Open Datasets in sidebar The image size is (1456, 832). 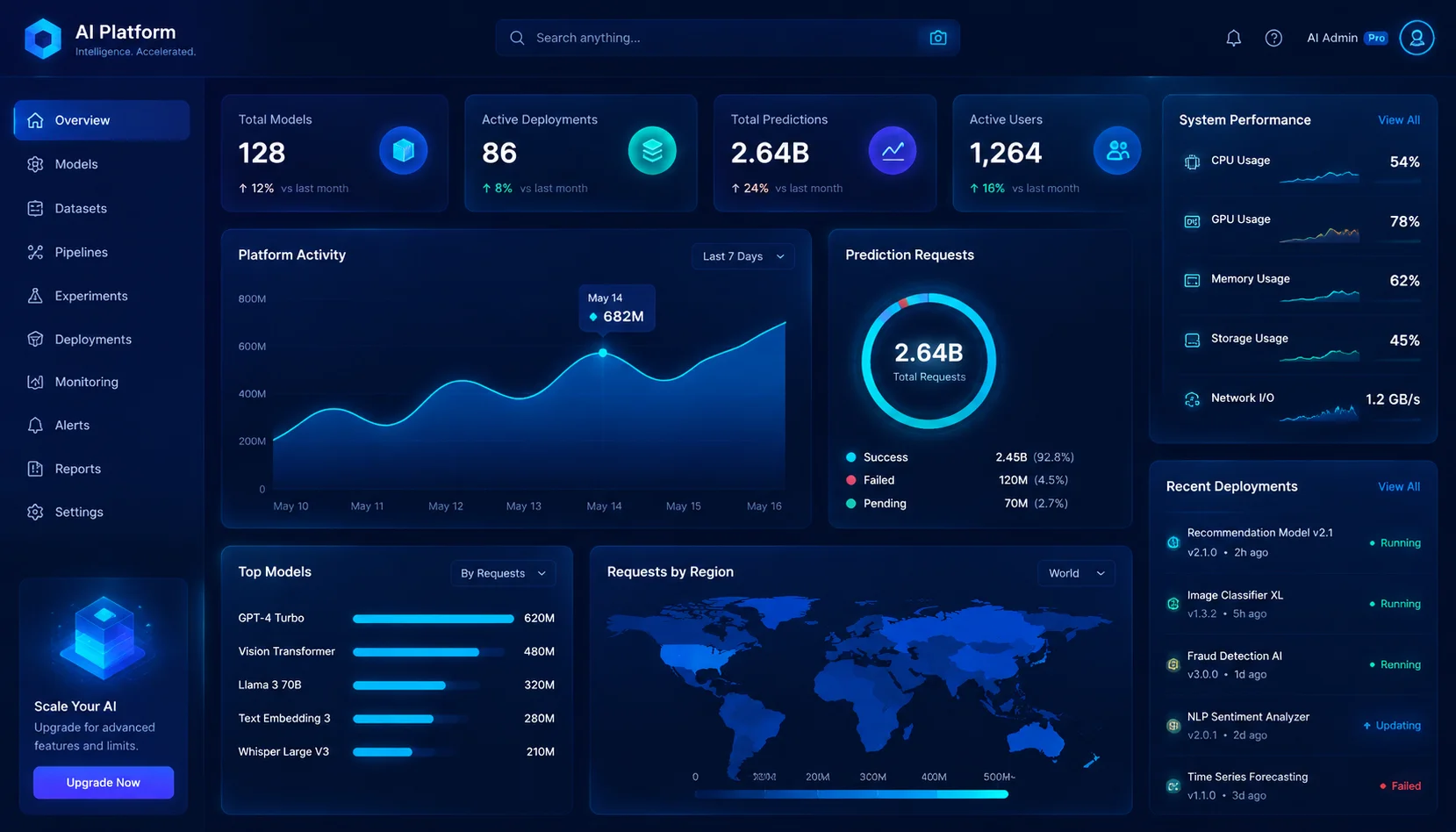click(102, 208)
